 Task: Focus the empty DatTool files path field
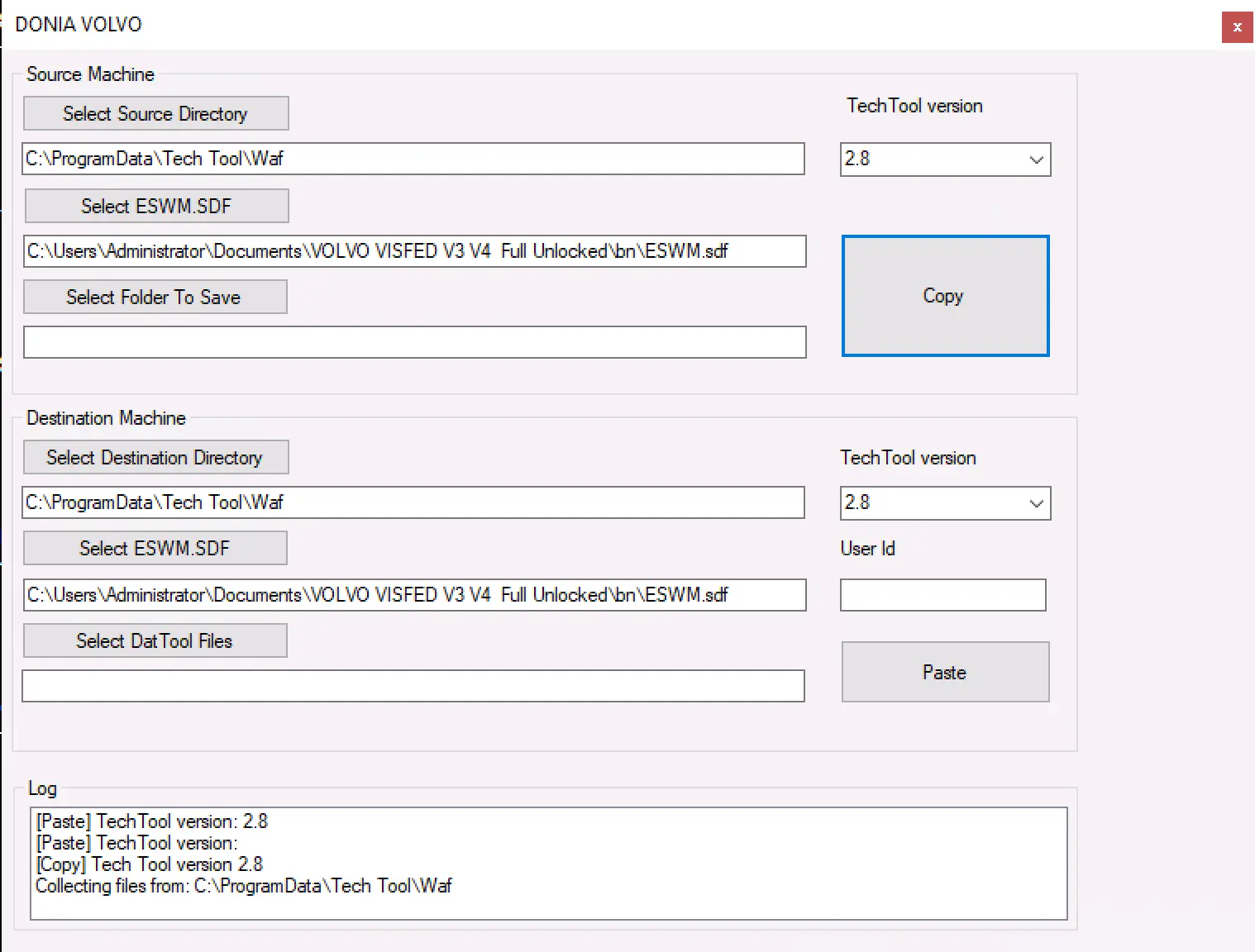(x=413, y=686)
